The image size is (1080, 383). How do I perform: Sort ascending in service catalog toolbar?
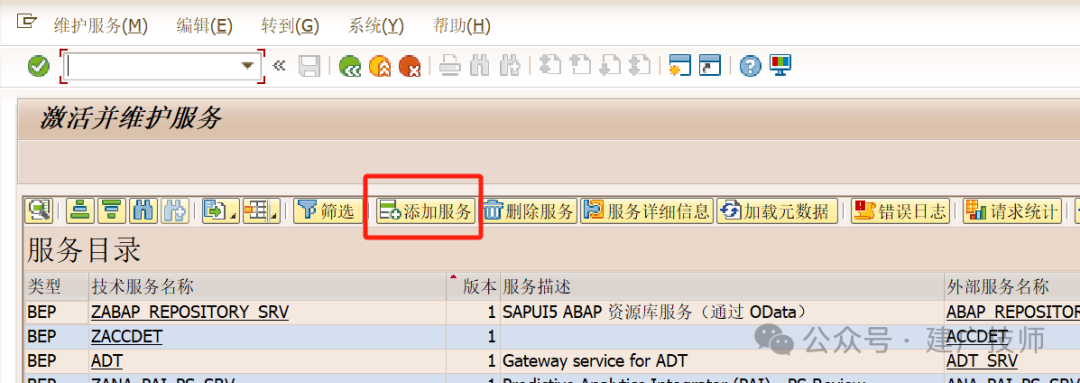click(81, 211)
